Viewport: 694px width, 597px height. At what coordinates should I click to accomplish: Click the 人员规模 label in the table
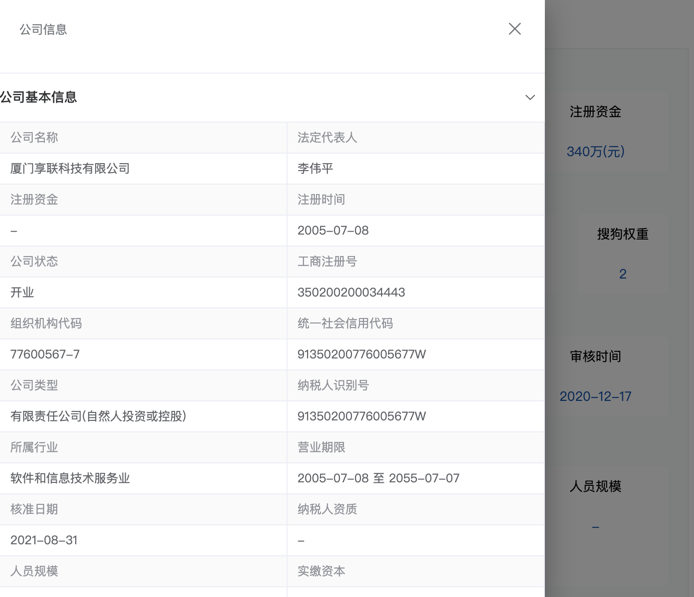(34, 571)
